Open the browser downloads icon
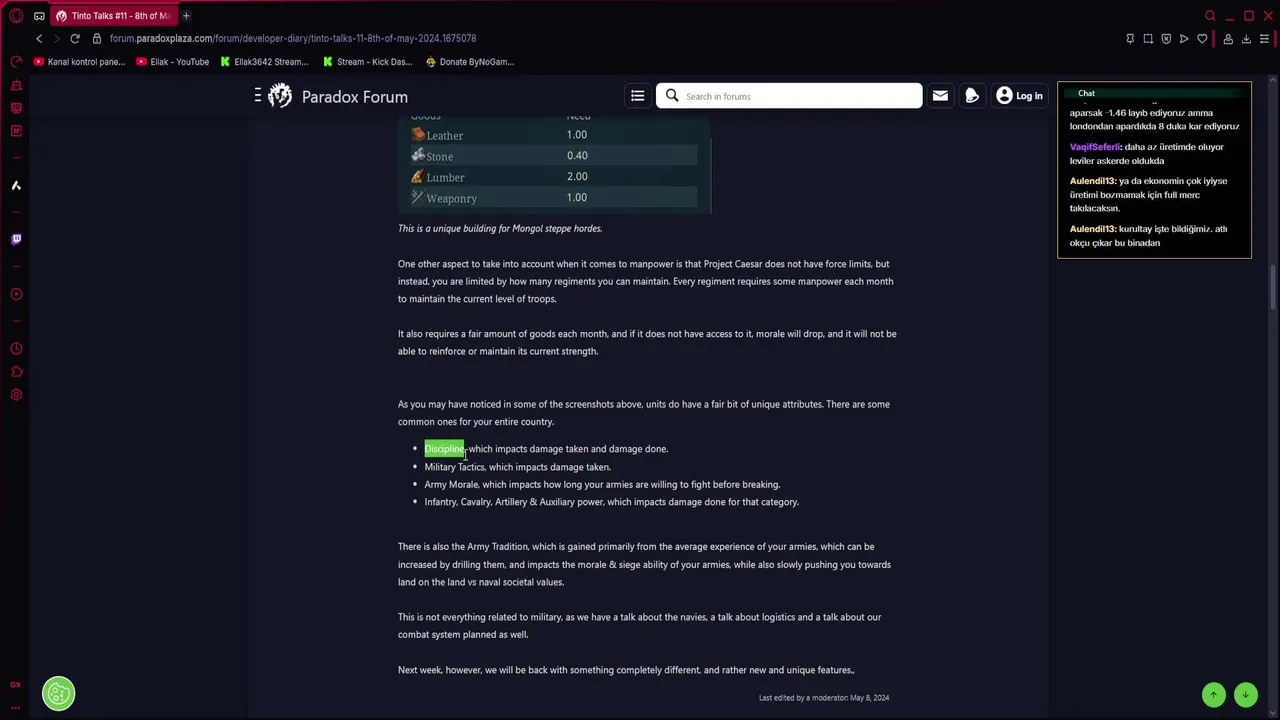Image resolution: width=1280 pixels, height=720 pixels. pyautogui.click(x=1246, y=38)
